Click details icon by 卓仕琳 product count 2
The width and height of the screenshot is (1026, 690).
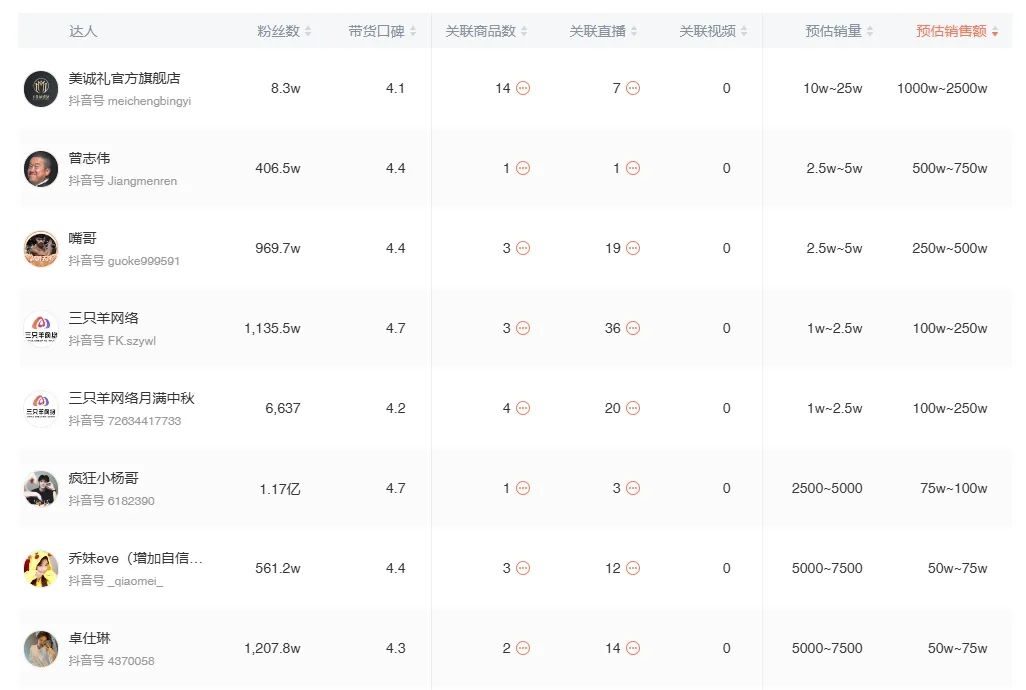pyautogui.click(x=522, y=648)
